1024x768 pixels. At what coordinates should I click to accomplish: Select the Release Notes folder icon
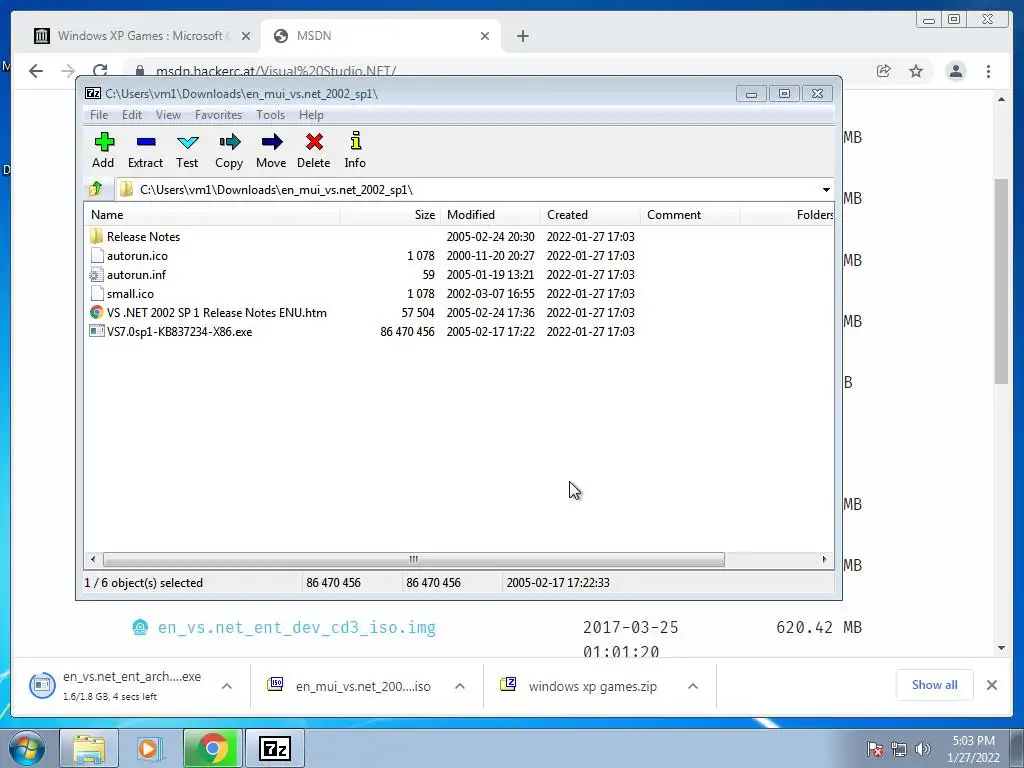pyautogui.click(x=97, y=236)
